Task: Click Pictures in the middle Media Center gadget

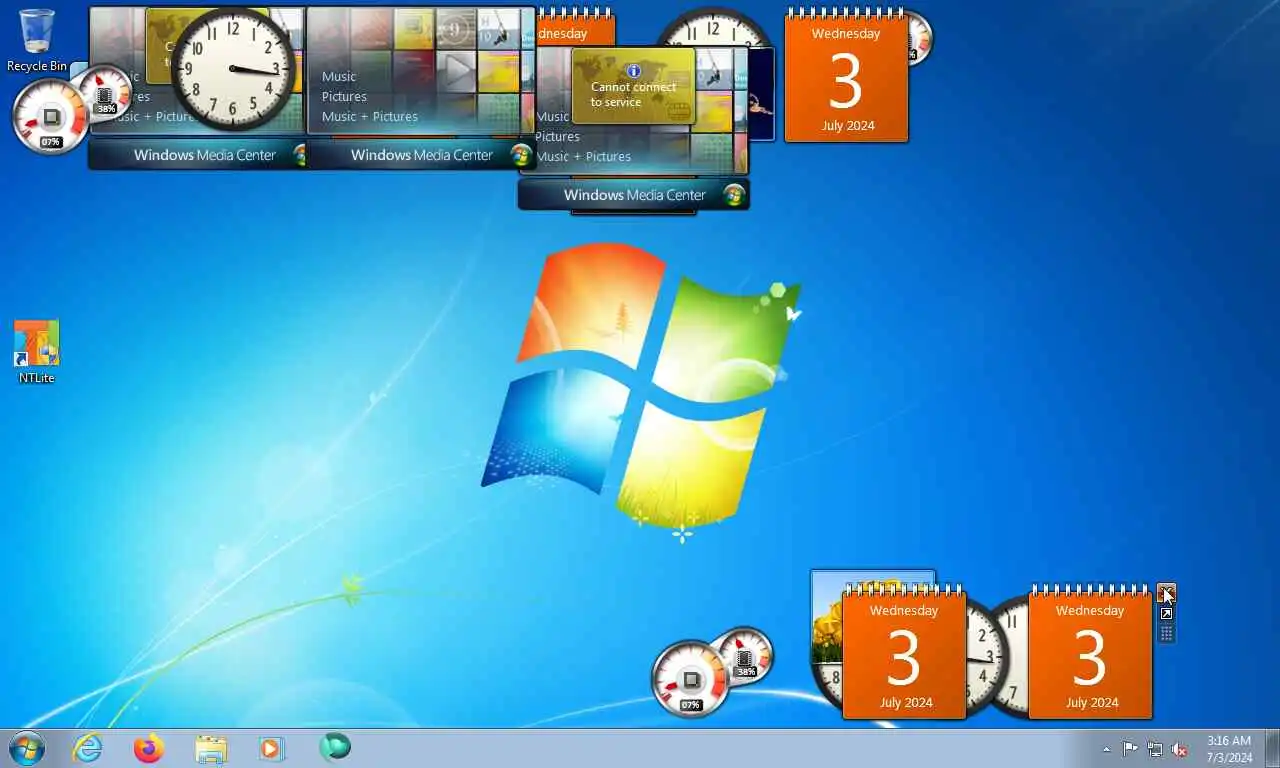Action: 344,96
